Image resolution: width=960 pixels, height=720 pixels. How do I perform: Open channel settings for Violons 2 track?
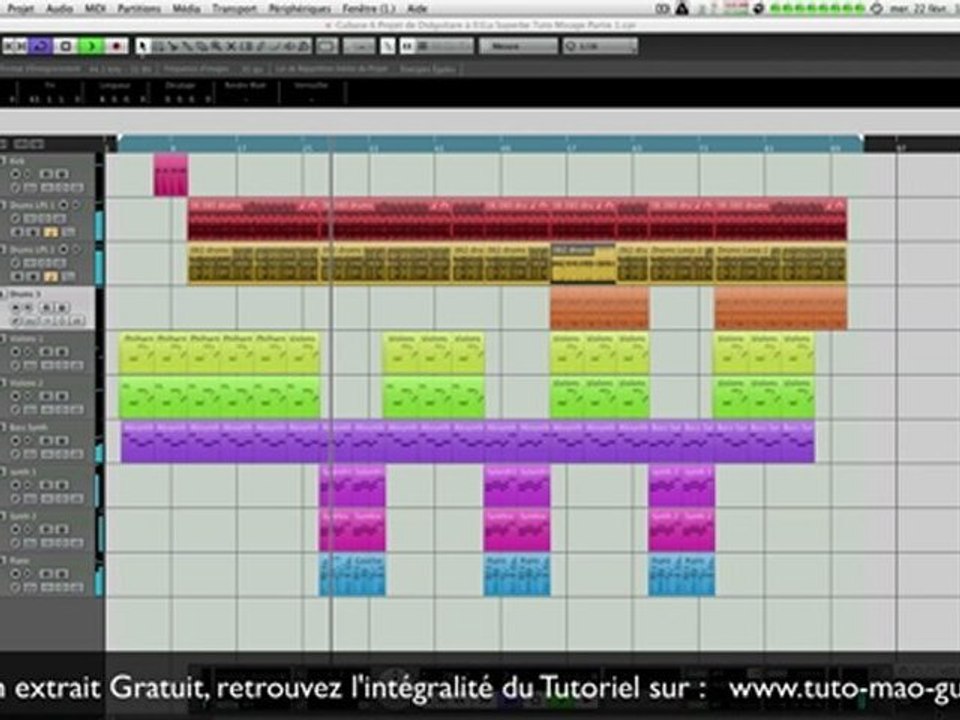tap(15, 410)
